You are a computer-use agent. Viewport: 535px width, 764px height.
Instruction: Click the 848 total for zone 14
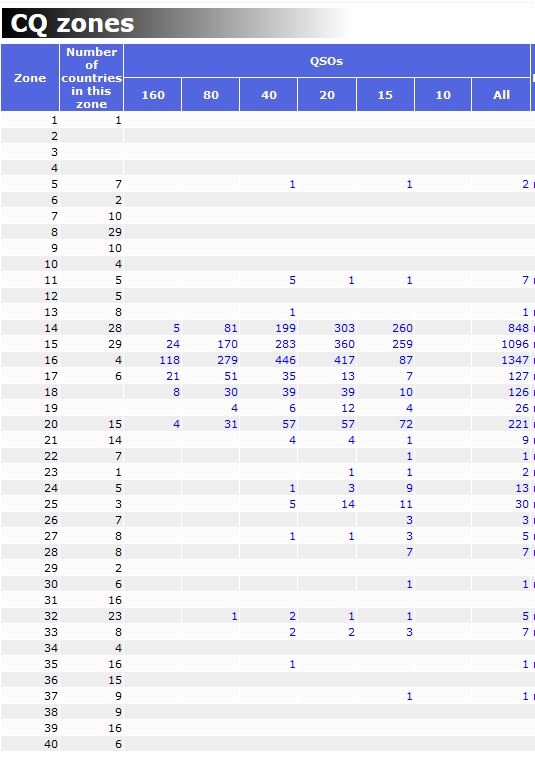(518, 328)
